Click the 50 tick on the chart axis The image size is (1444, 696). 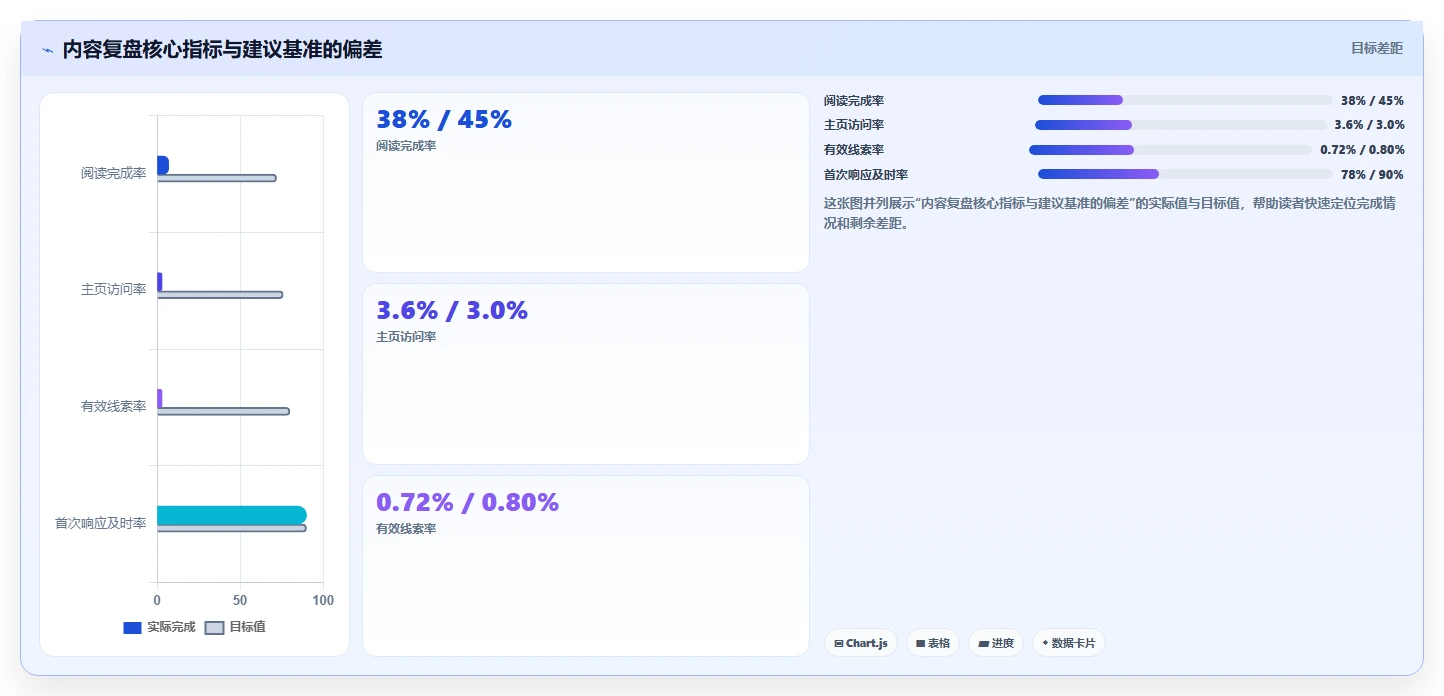tap(240, 600)
